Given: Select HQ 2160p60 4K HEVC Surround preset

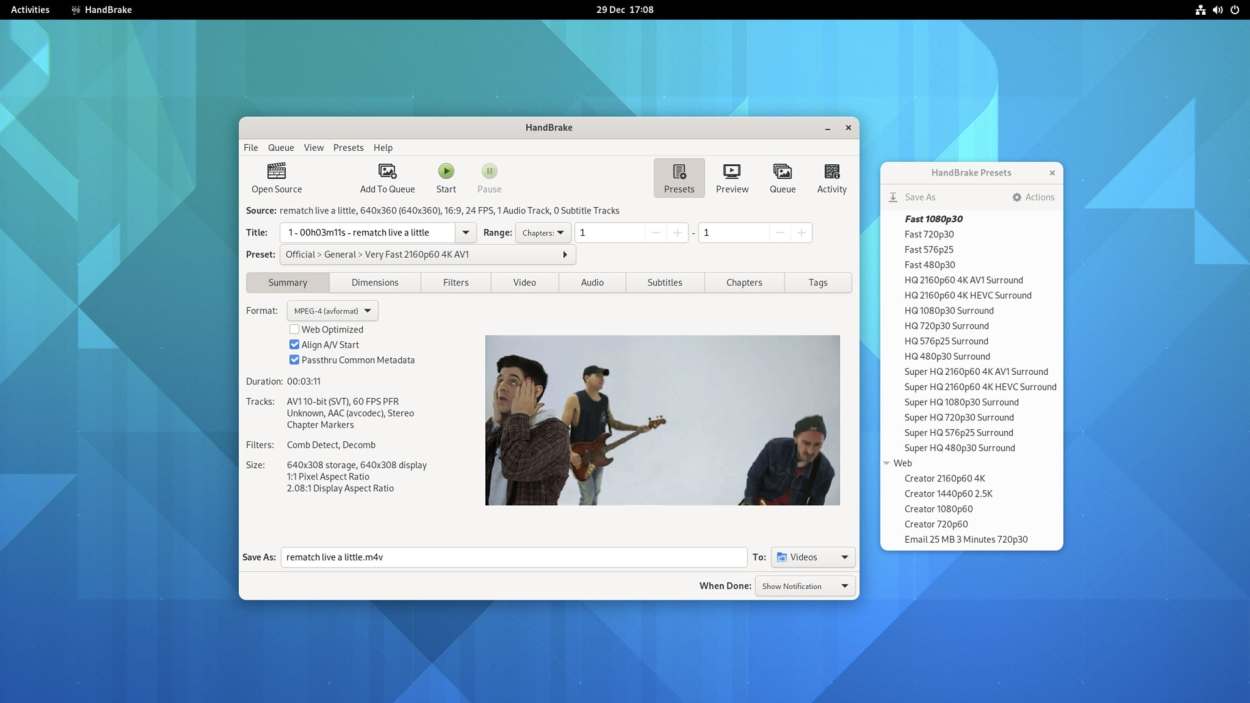Looking at the screenshot, I should [x=968, y=296].
